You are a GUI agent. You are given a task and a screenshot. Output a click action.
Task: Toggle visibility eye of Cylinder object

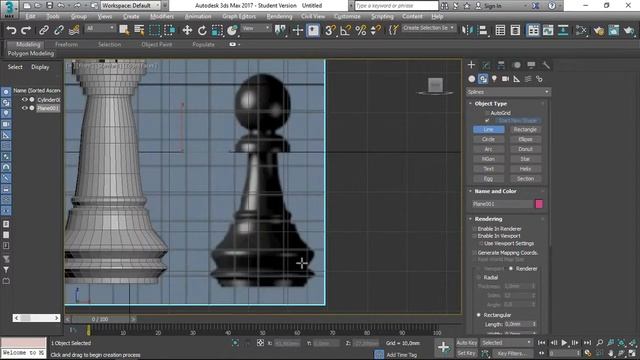[24, 100]
